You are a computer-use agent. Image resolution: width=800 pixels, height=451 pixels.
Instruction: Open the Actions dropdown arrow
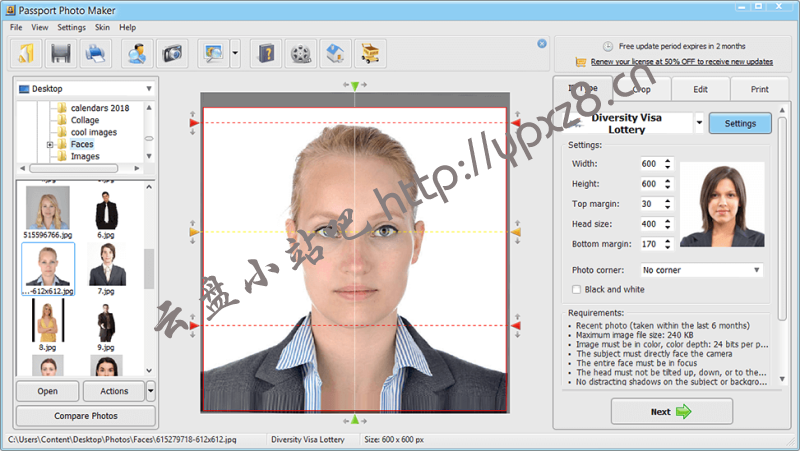(x=151, y=391)
